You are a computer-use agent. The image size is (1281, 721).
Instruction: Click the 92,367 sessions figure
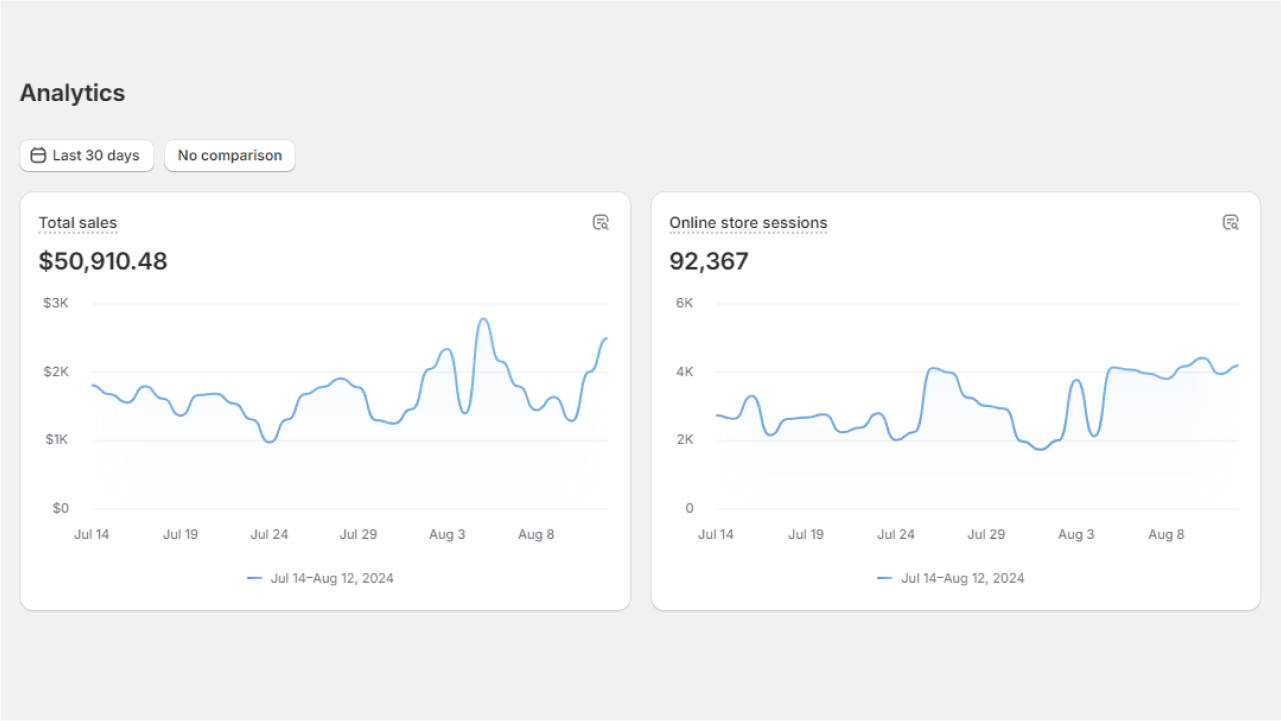pyautogui.click(x=709, y=262)
